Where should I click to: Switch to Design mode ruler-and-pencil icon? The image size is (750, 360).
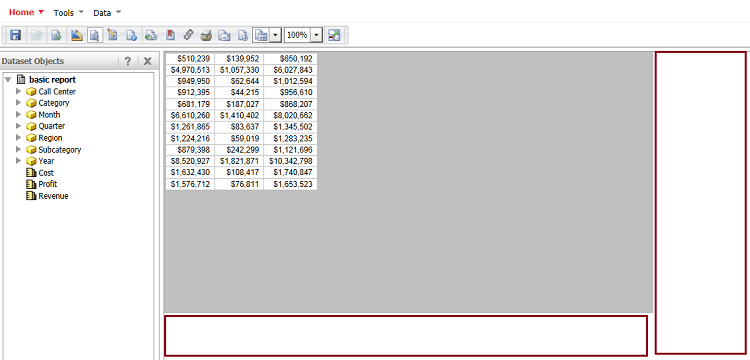click(x=77, y=35)
